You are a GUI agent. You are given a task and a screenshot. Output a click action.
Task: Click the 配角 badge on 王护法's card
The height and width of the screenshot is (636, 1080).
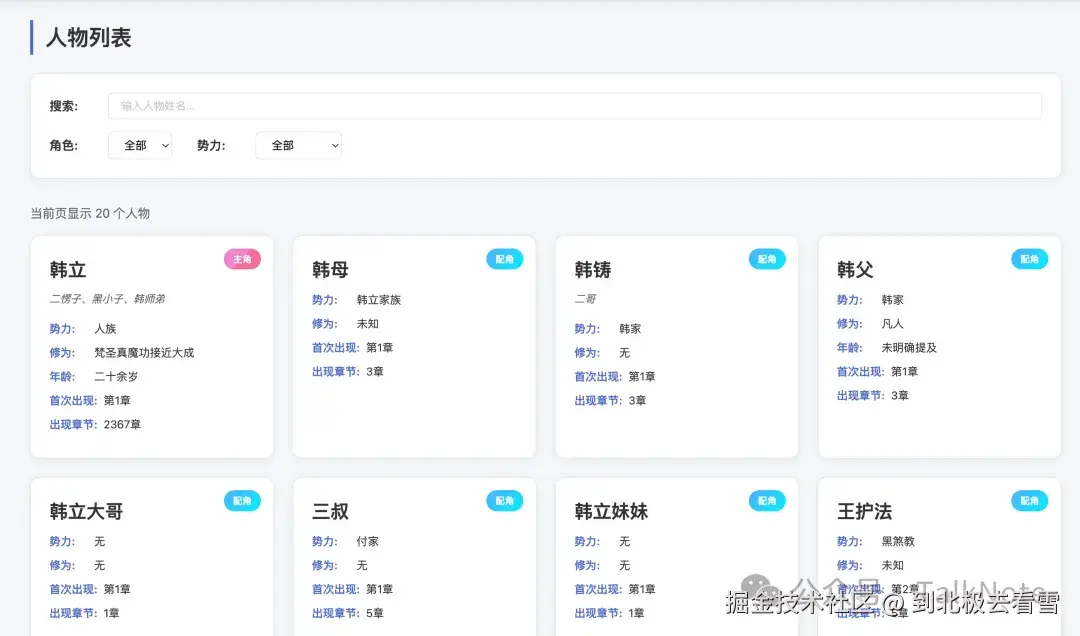1029,500
